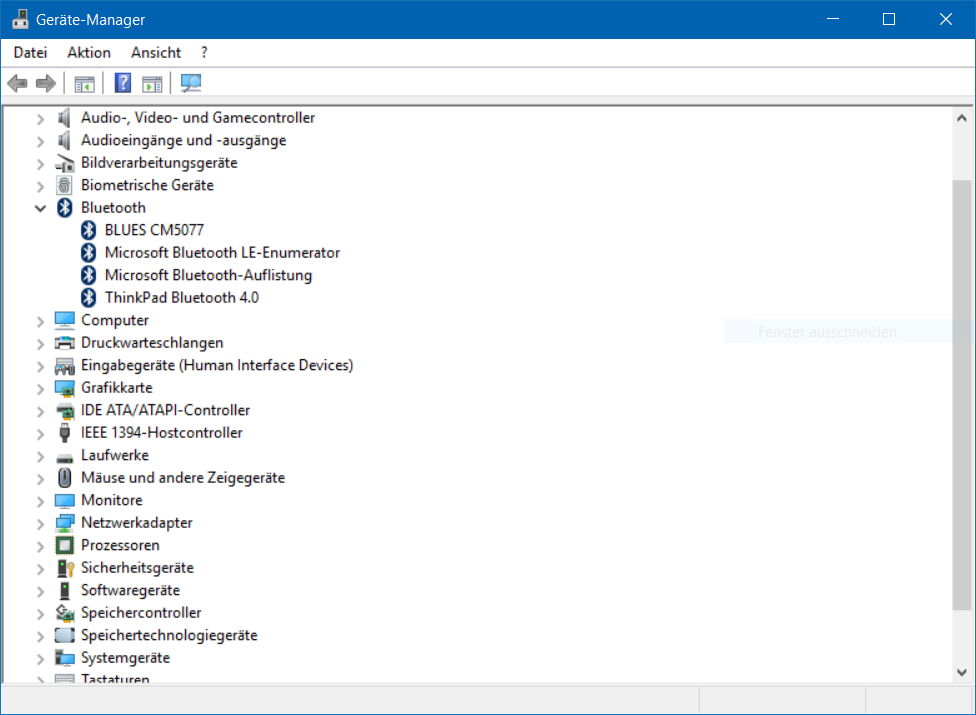Open the Ansicht menu
The image size is (976, 715).
point(156,53)
